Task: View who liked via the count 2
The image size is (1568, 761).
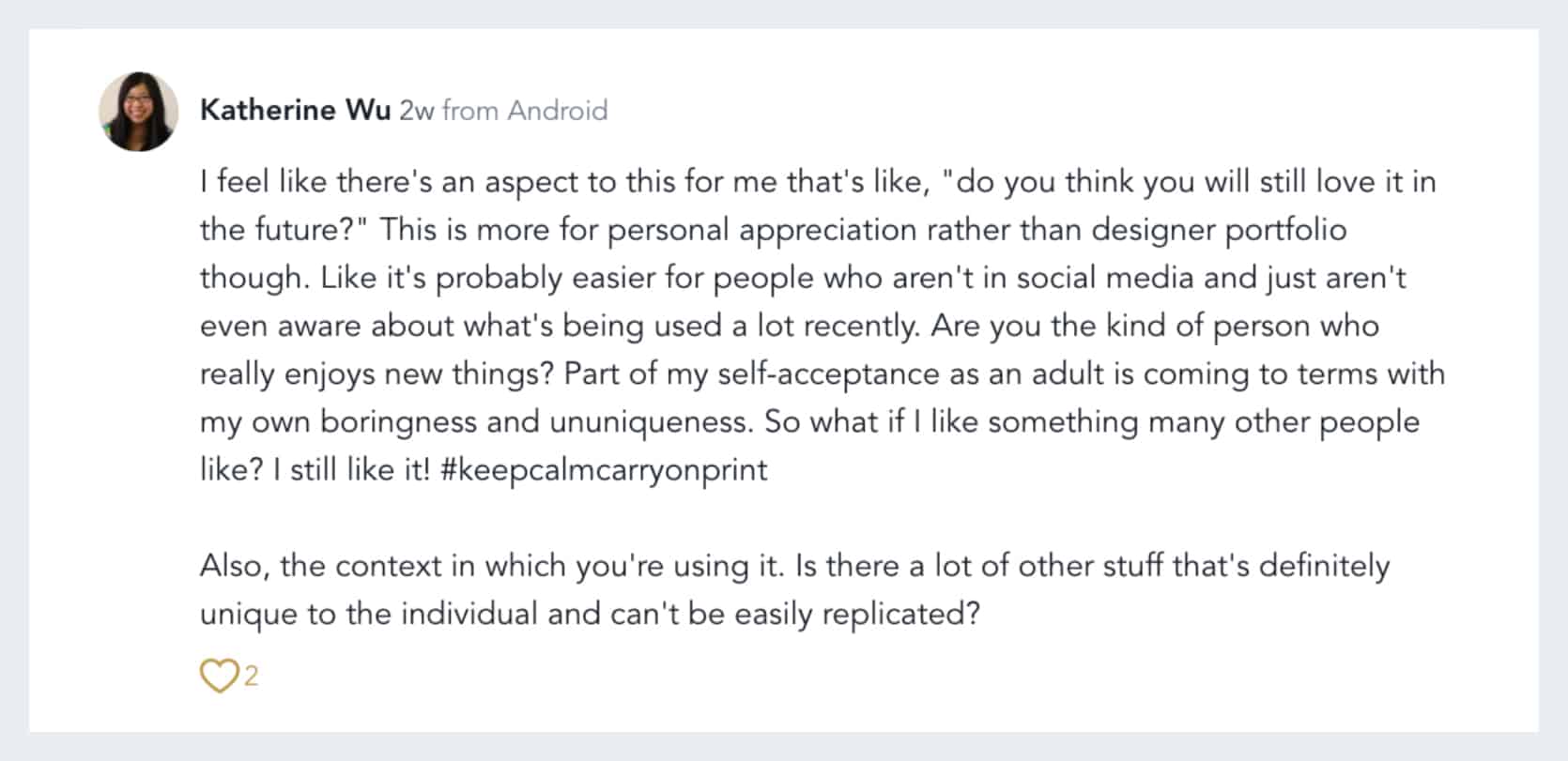Action: pos(251,676)
